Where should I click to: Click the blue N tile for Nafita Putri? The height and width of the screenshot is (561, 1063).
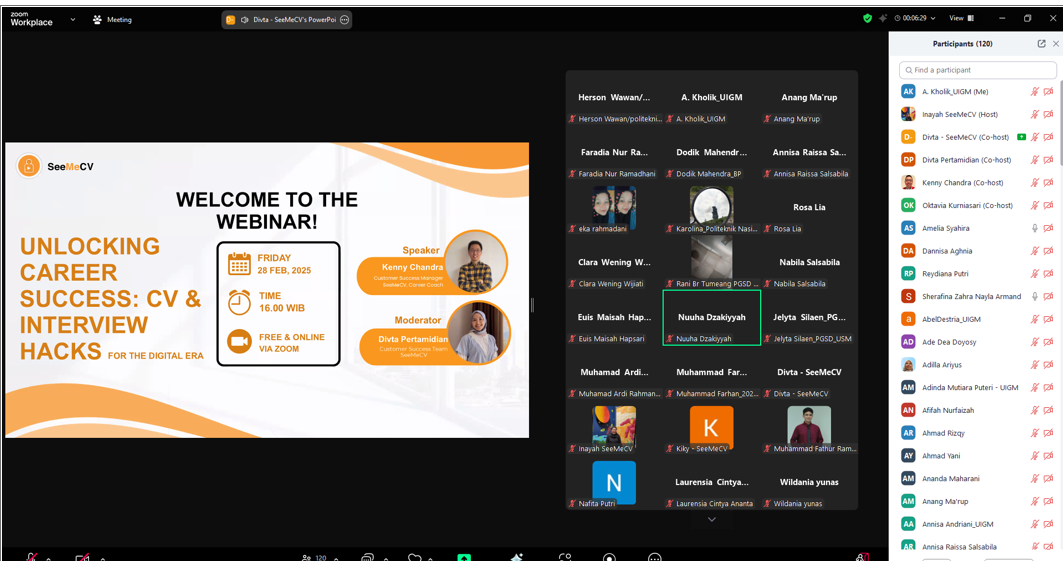click(614, 483)
